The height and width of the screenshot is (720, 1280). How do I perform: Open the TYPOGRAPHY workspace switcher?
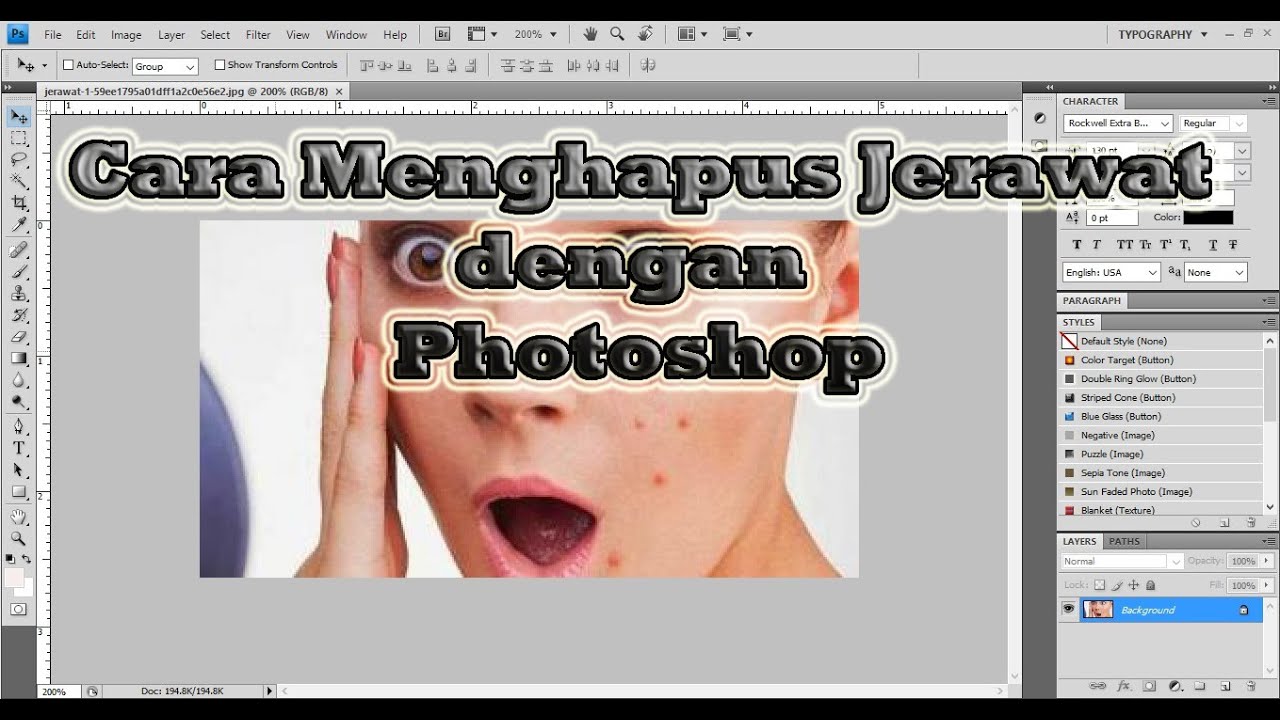tap(1163, 34)
